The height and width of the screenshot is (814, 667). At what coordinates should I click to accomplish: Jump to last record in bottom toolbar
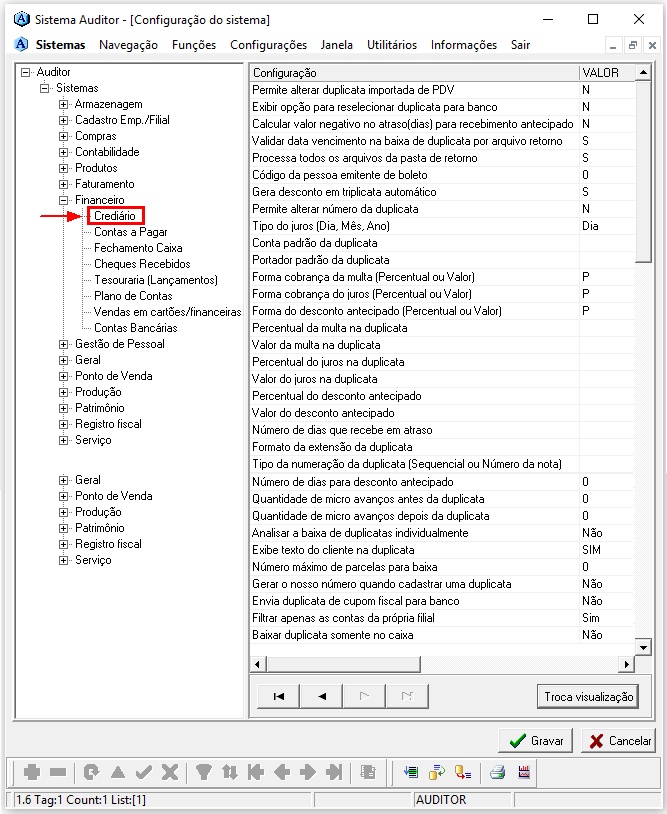click(x=334, y=772)
